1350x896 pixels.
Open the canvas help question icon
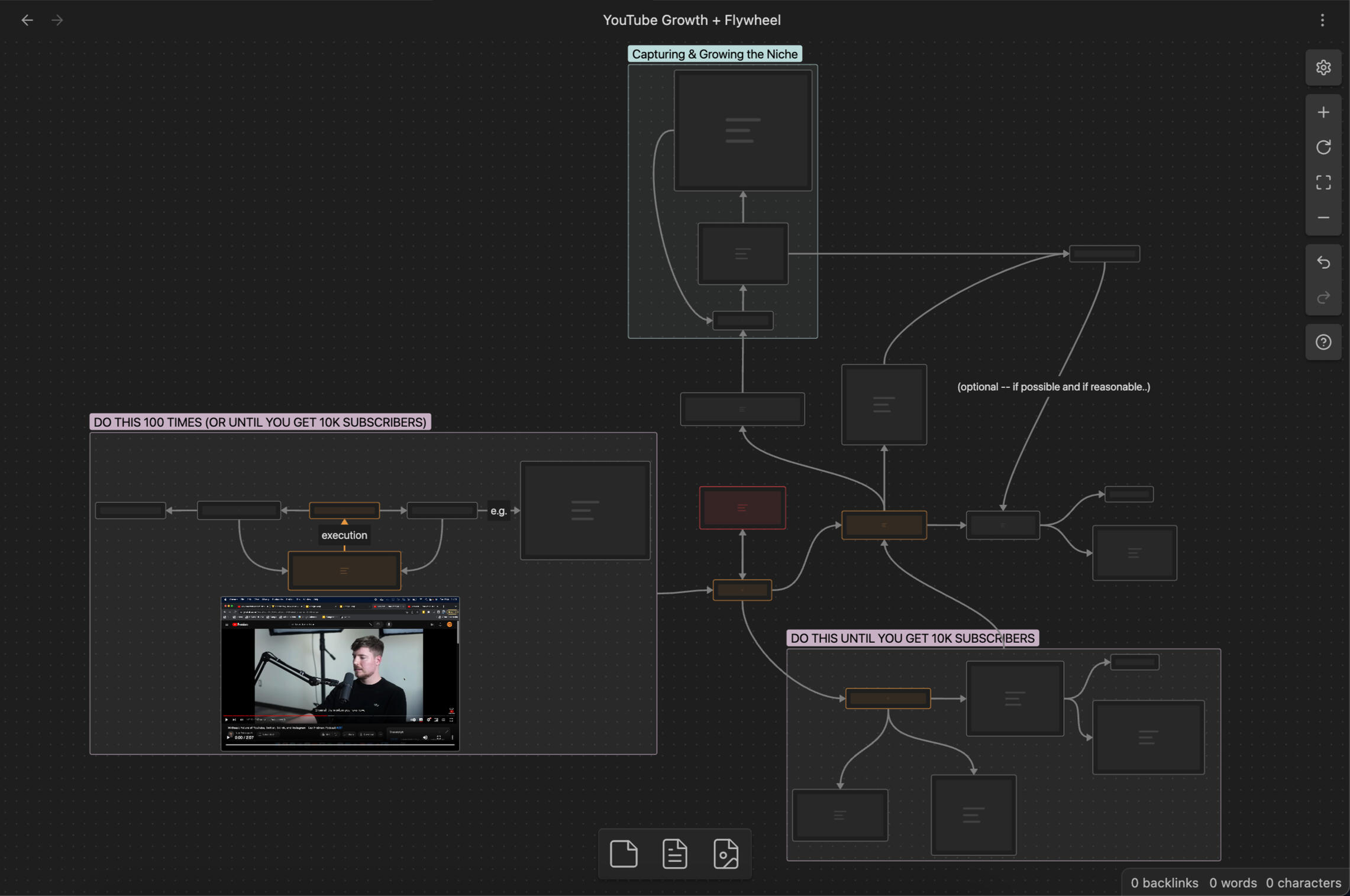1323,342
